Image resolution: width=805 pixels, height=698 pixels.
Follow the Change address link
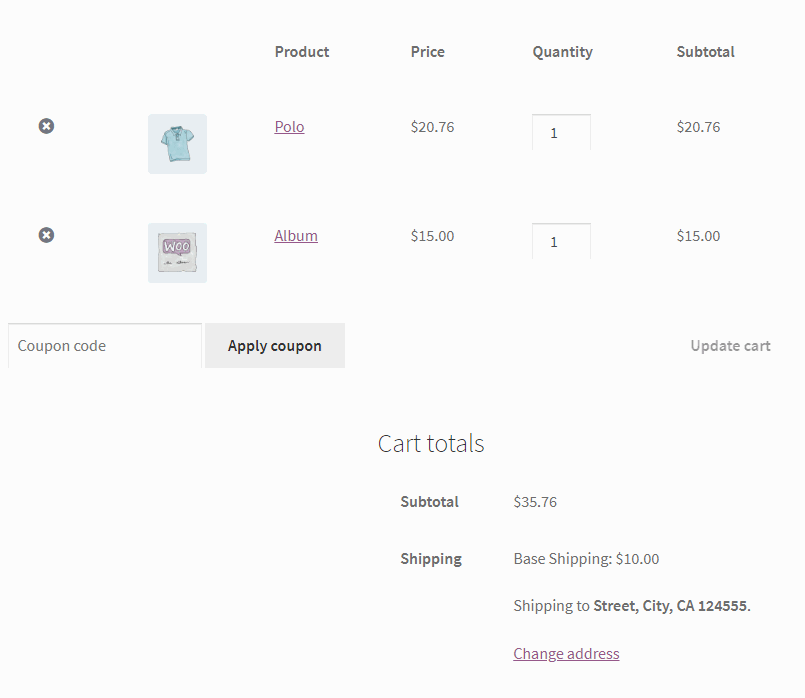566,653
